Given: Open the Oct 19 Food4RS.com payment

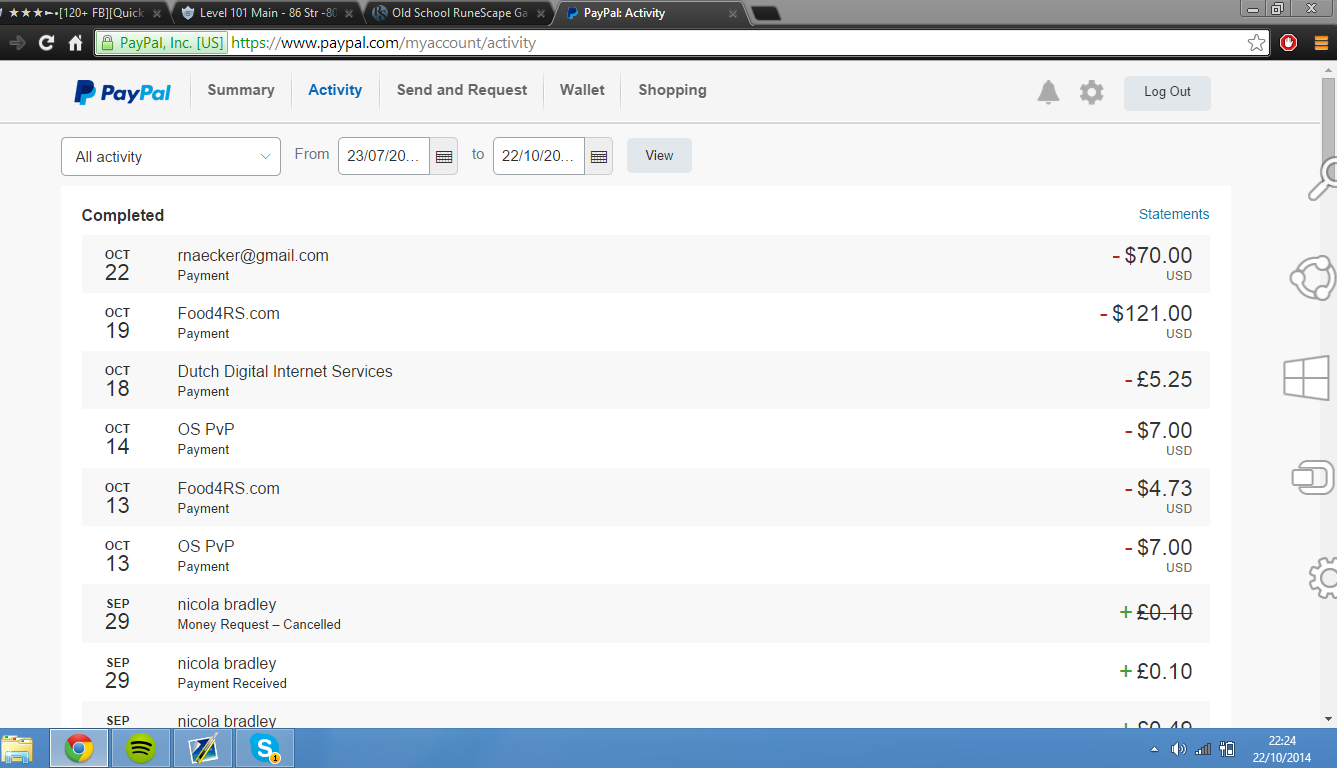Looking at the screenshot, I should (x=645, y=322).
